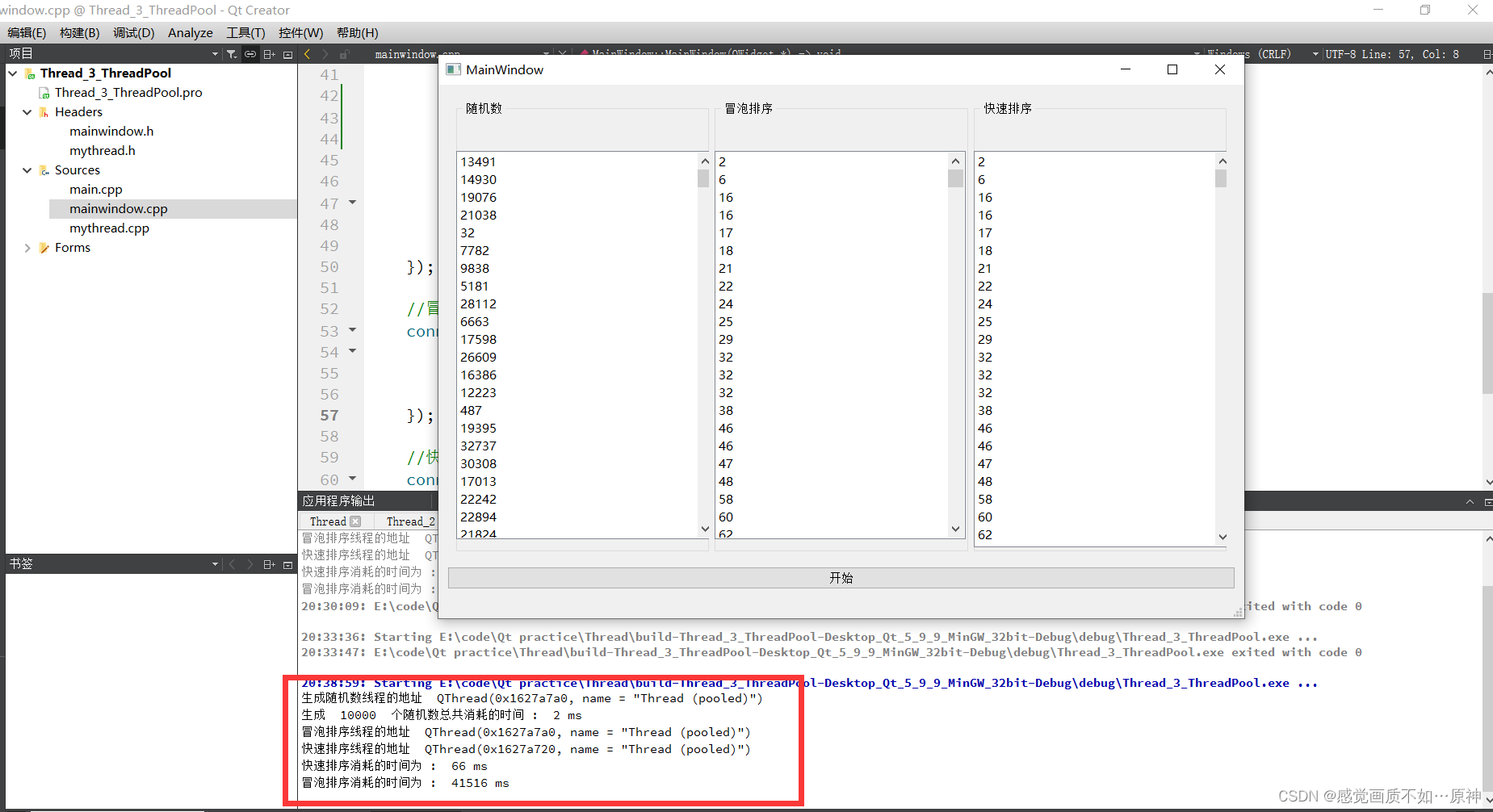Split the bookmarks side panel
Image resolution: width=1493 pixels, height=812 pixels.
coord(270,564)
